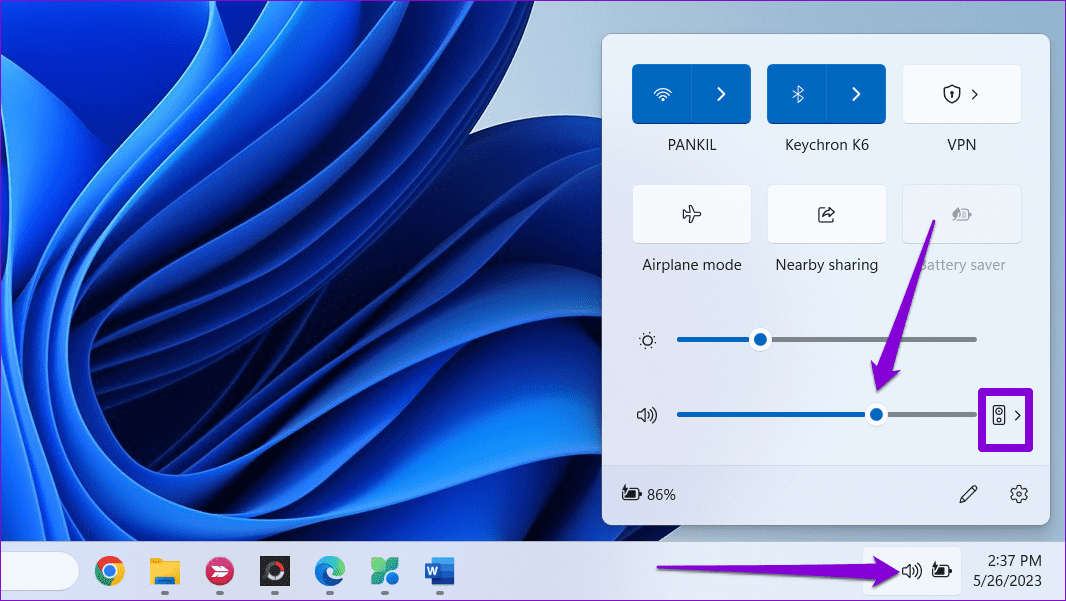Launch Microsoft Edge from taskbar

click(330, 571)
